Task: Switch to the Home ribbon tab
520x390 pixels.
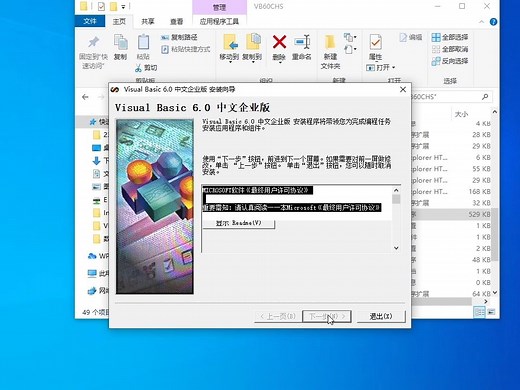Action: tap(119, 21)
